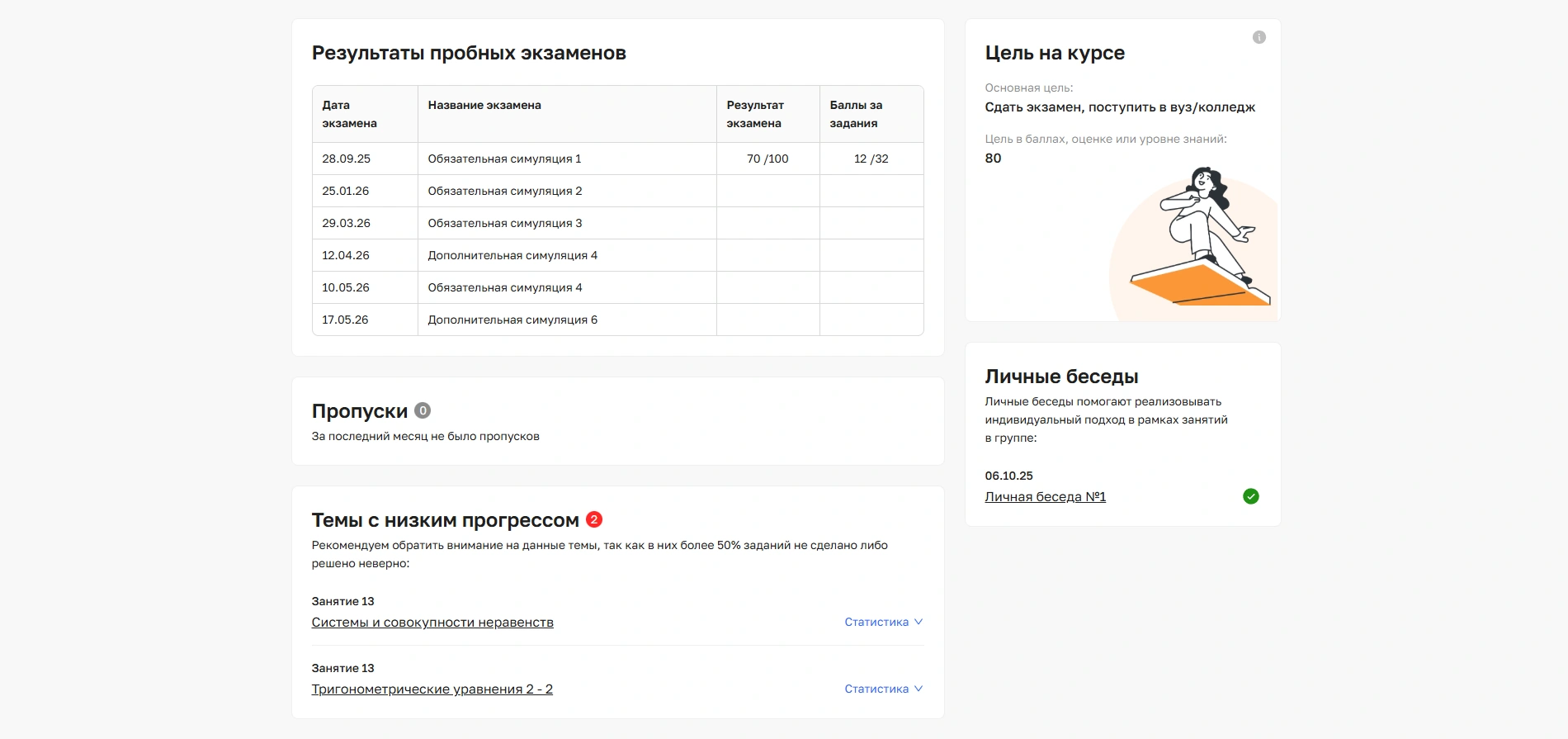Click the target score value 80
Screen dimensions: 1568x739
coord(993,159)
